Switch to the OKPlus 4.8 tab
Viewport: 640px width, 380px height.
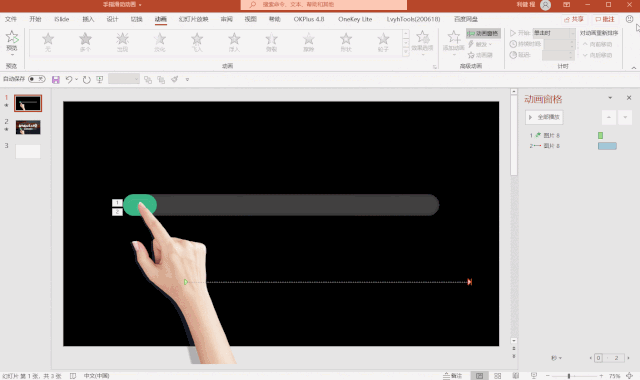(x=309, y=19)
